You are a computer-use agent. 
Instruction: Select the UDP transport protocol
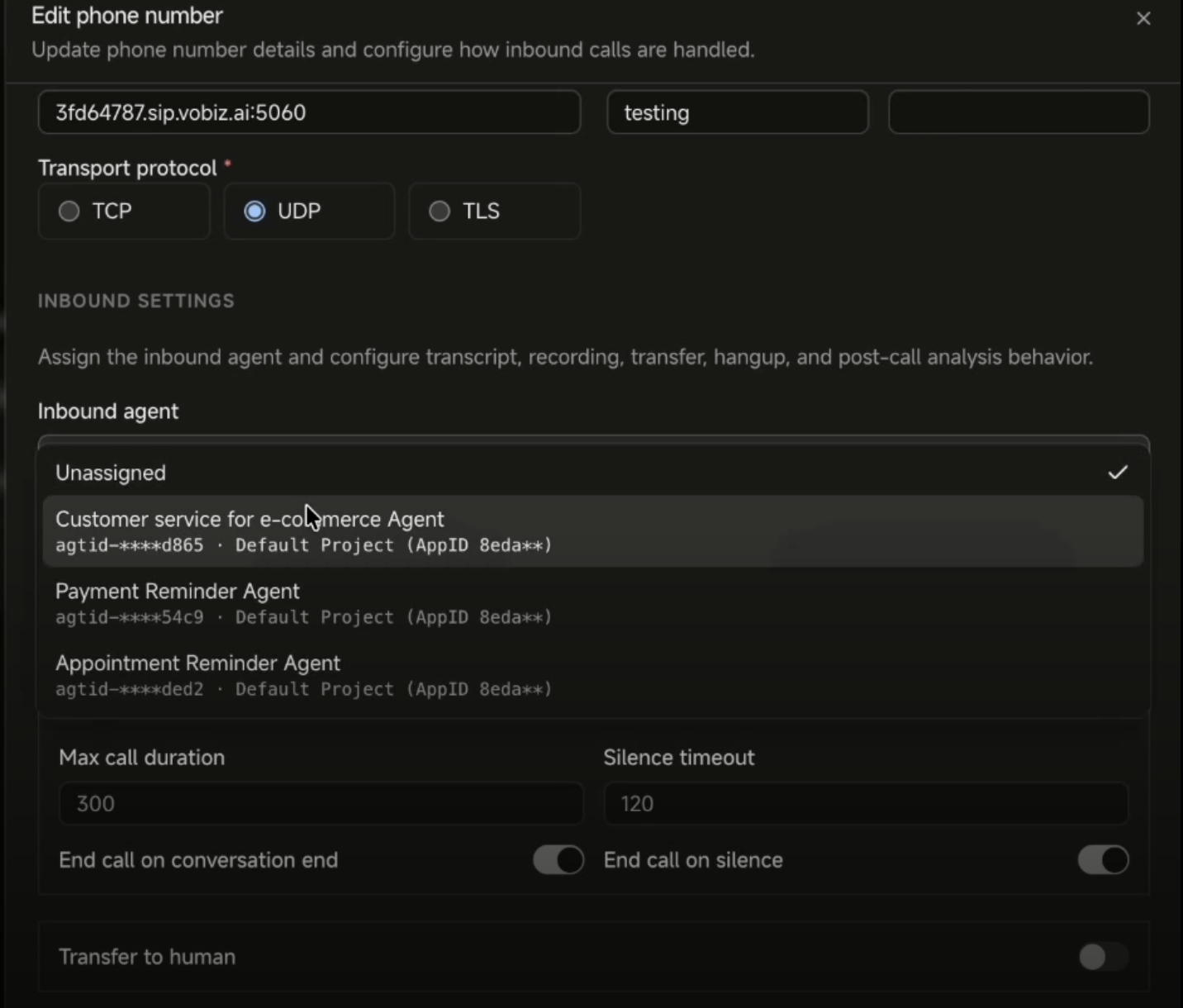tap(309, 212)
